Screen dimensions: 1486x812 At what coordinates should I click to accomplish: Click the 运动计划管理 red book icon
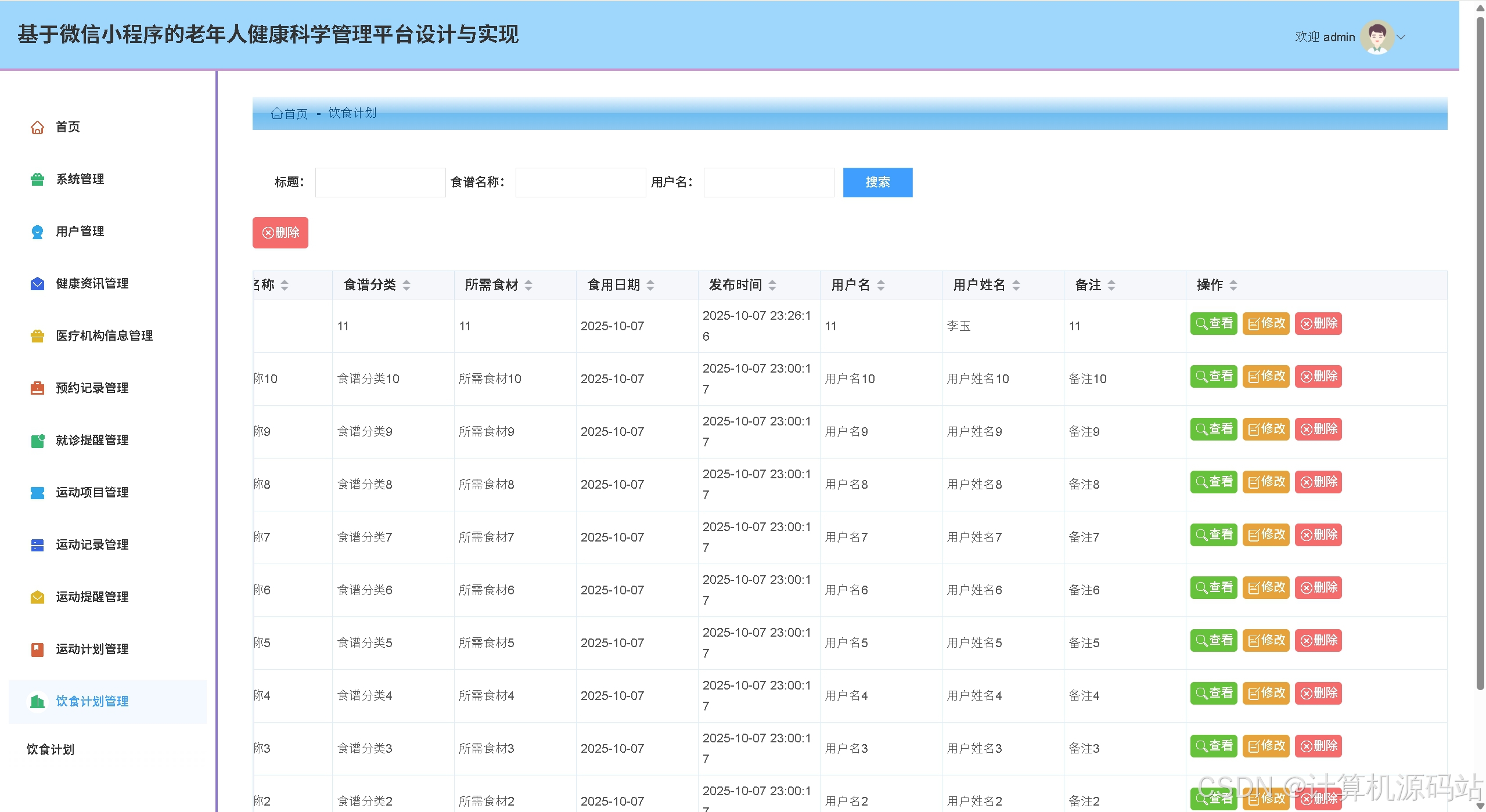tap(37, 649)
